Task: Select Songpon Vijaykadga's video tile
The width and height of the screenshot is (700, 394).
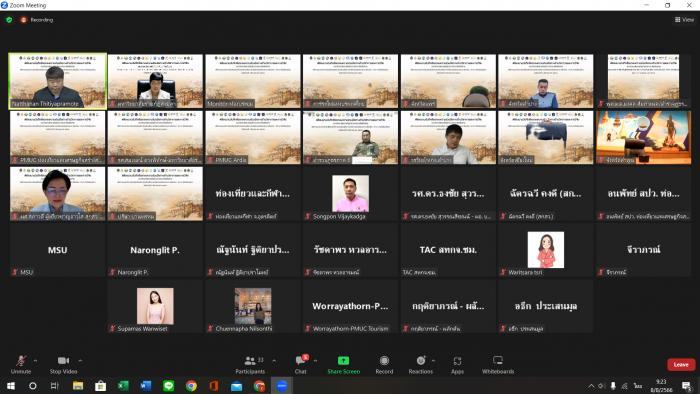Action: pyautogui.click(x=350, y=194)
